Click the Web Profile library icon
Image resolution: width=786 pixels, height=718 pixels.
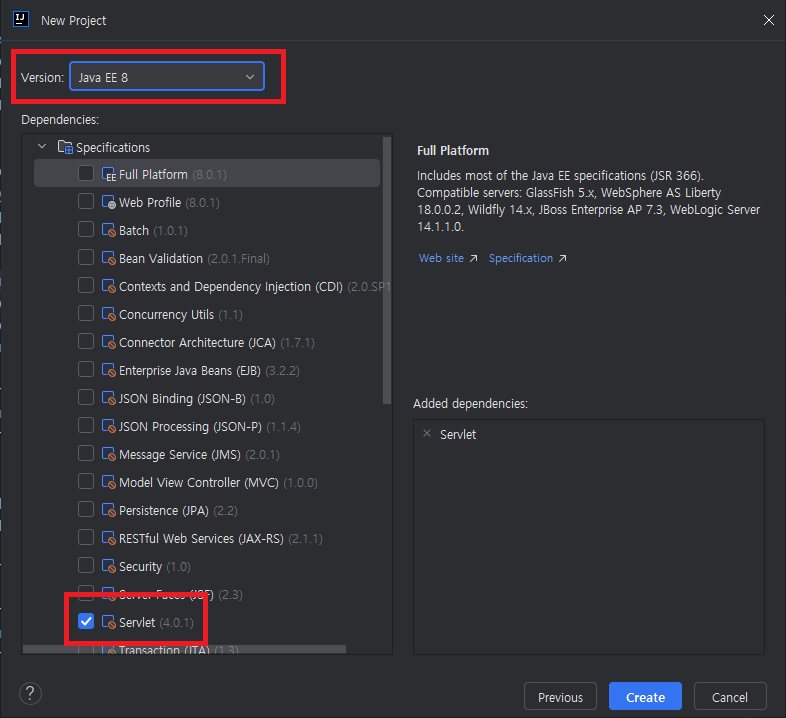click(x=109, y=202)
